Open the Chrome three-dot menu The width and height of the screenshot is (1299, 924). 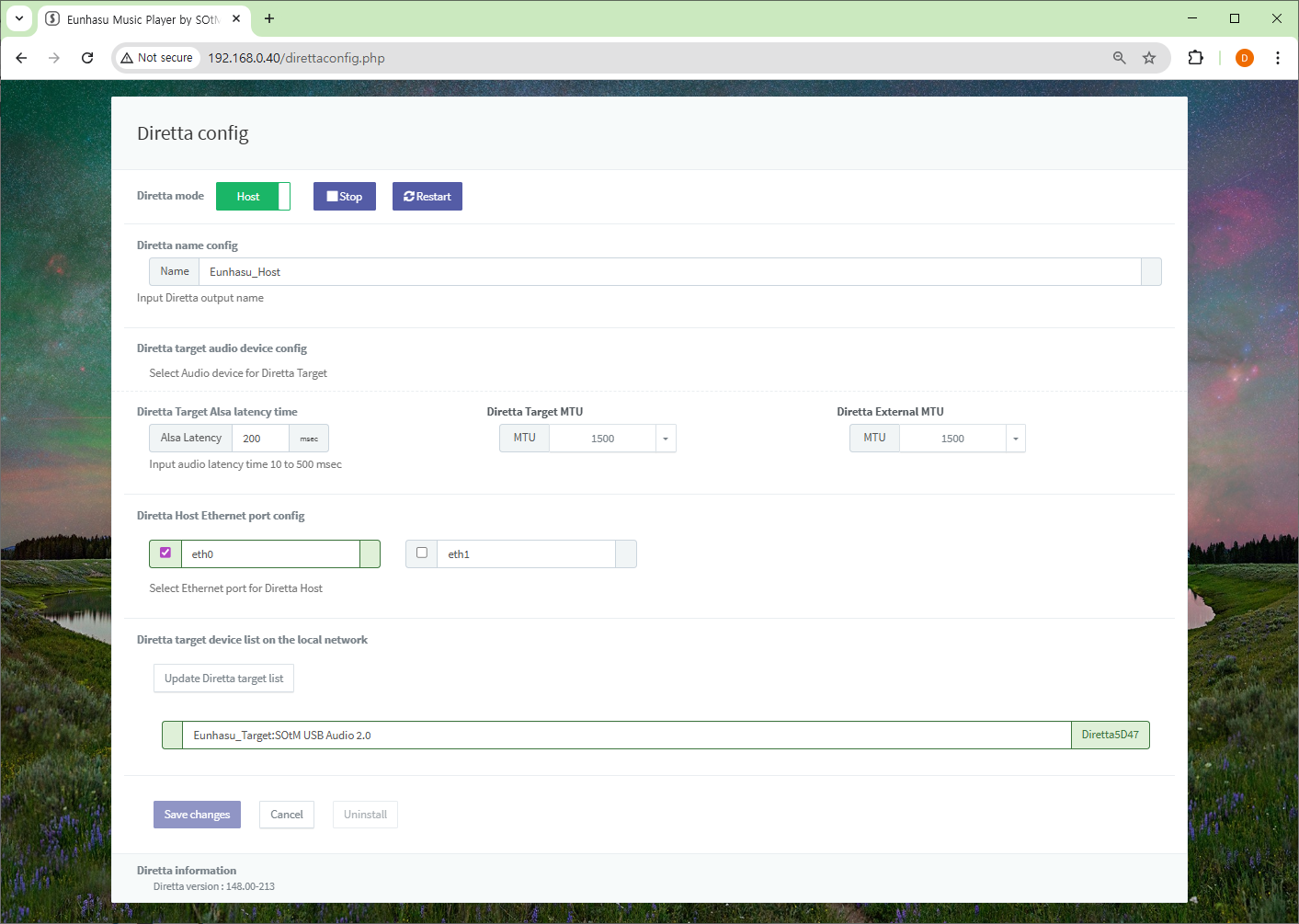point(1277,58)
